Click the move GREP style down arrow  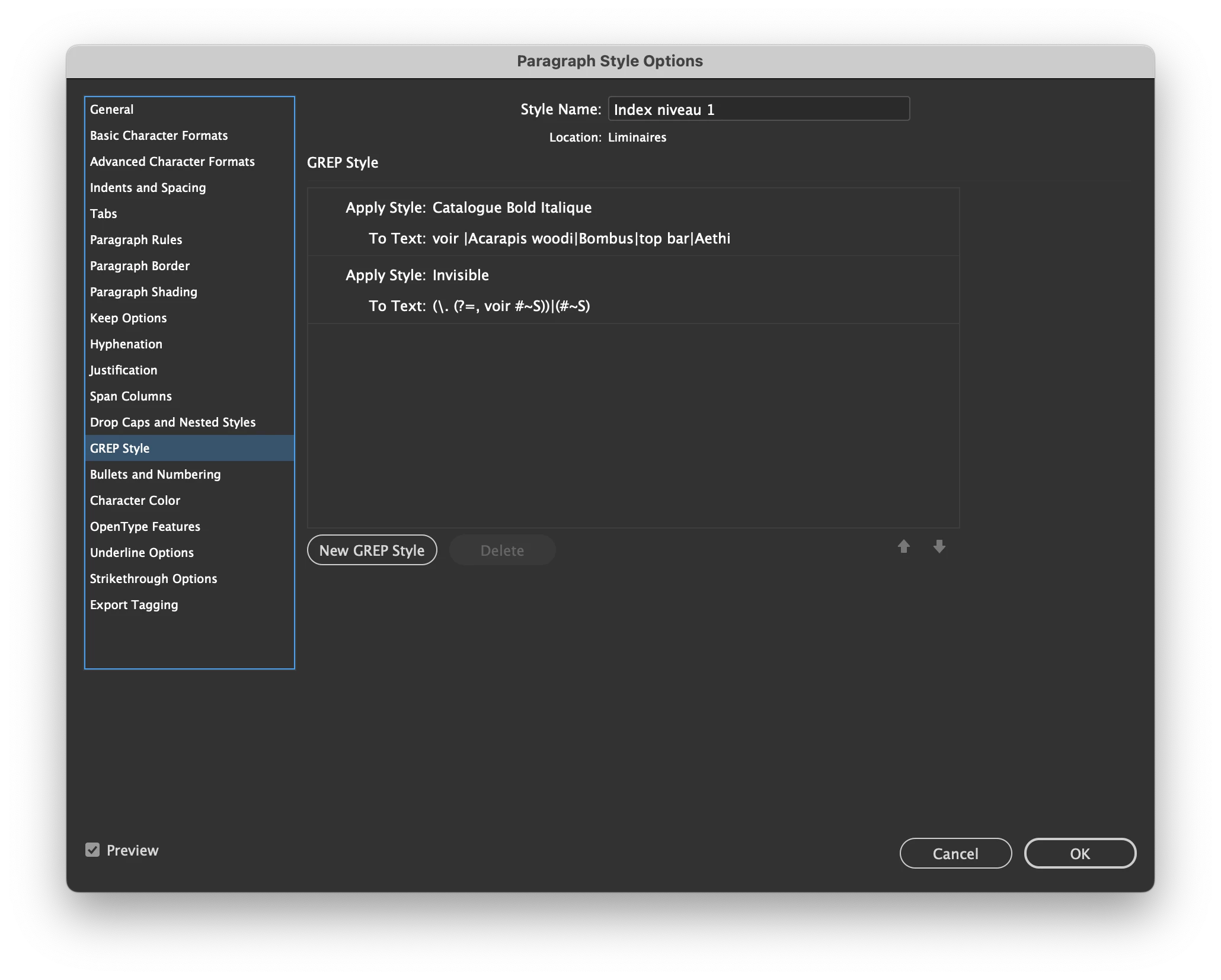tap(939, 546)
